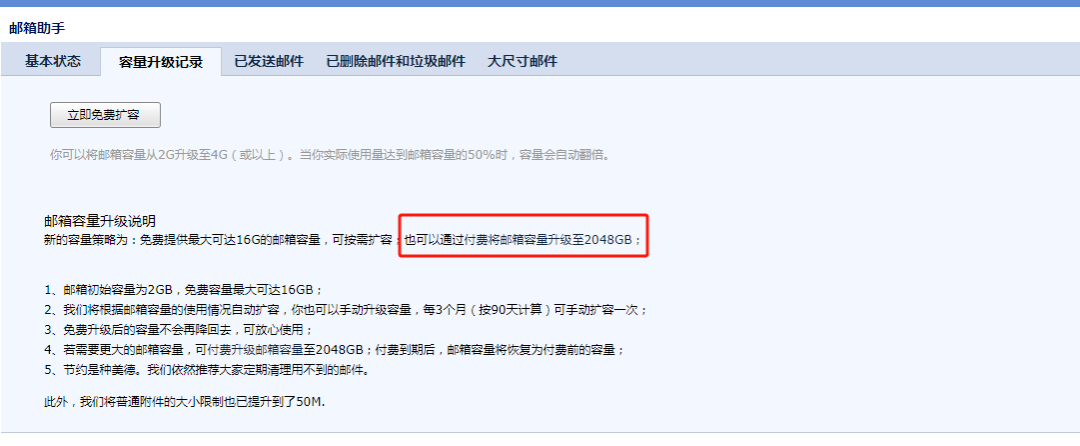This screenshot has width=1080, height=446.
Task: Click list item 3 about 容量不会再降回去
Action: (x=178, y=330)
